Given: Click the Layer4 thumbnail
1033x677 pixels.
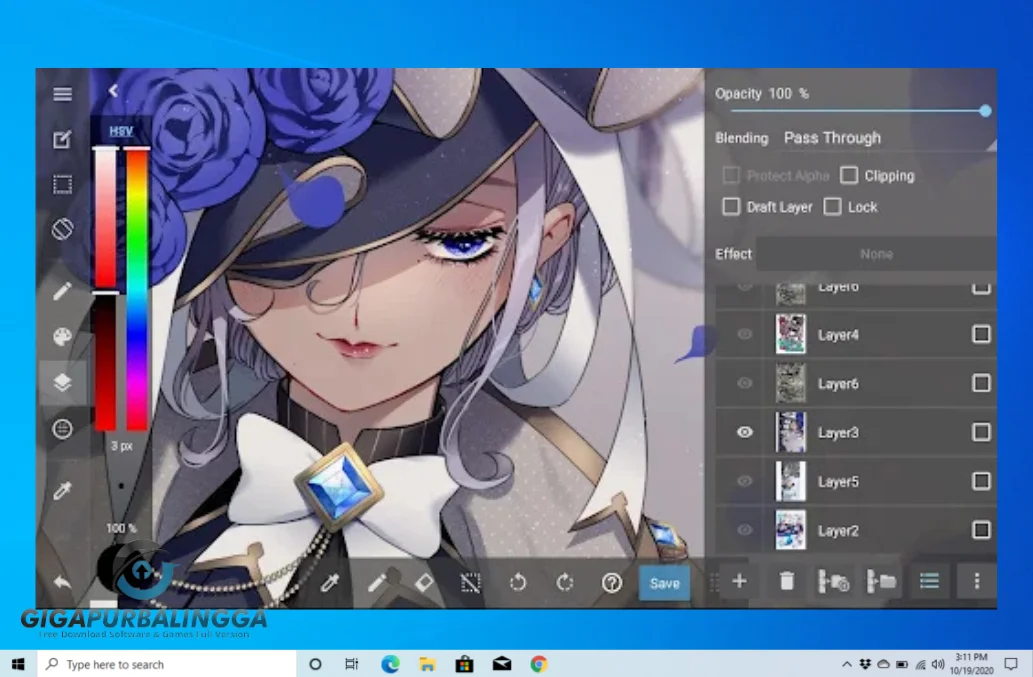Looking at the screenshot, I should (791, 334).
